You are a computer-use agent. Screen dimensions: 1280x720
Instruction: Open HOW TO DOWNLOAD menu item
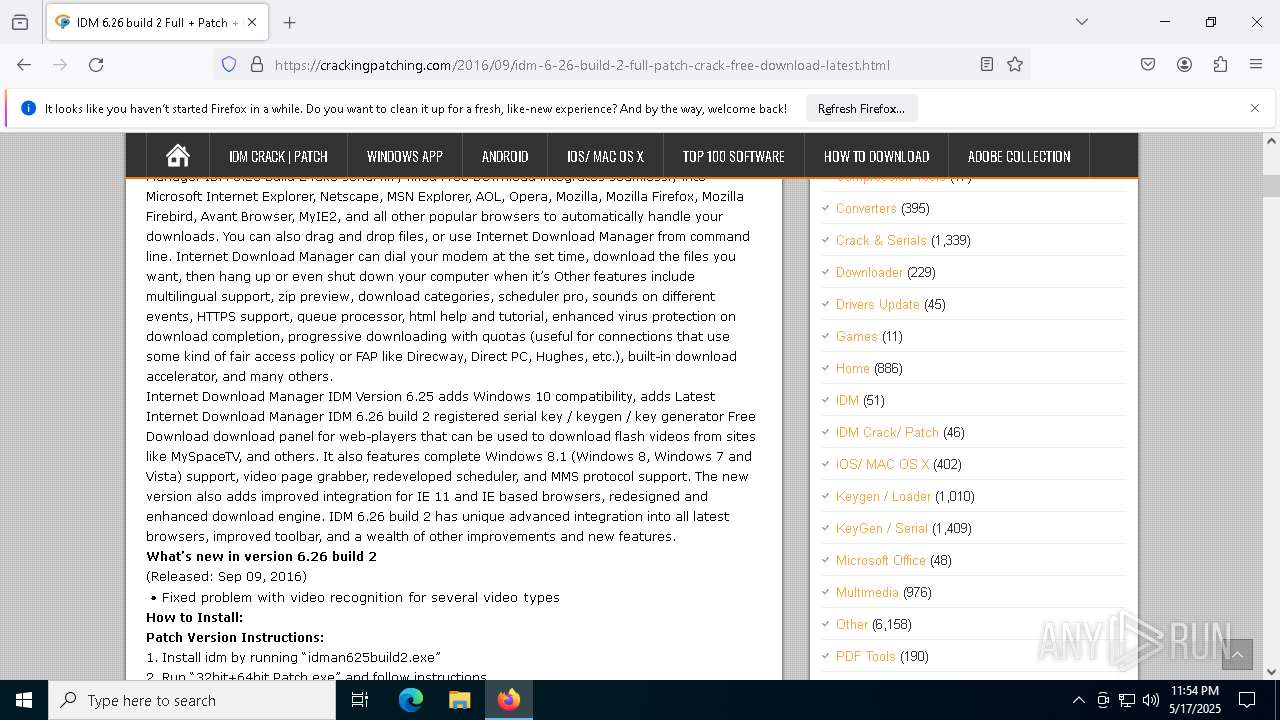click(x=877, y=156)
